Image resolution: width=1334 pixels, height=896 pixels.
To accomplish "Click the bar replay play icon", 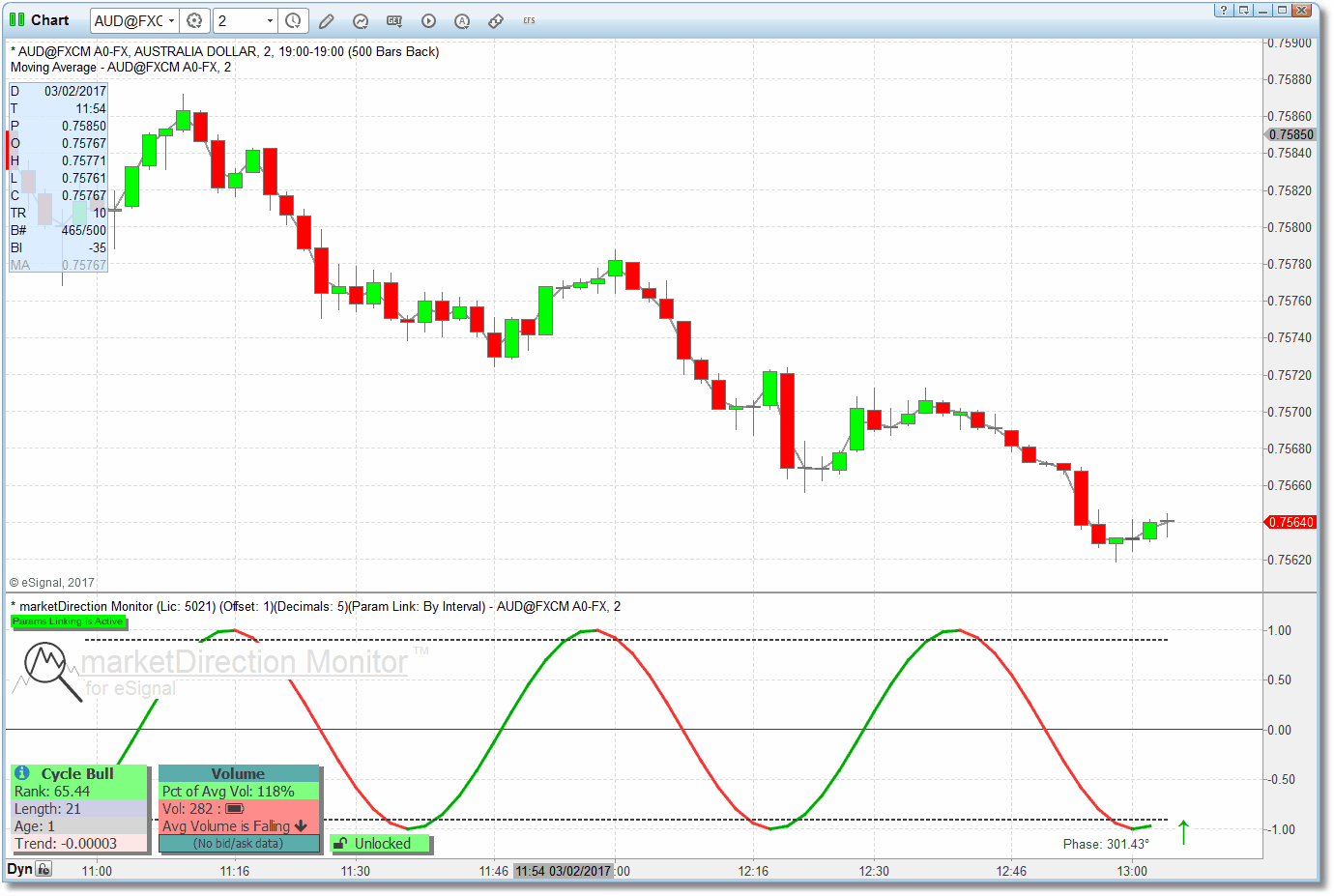I will [428, 20].
